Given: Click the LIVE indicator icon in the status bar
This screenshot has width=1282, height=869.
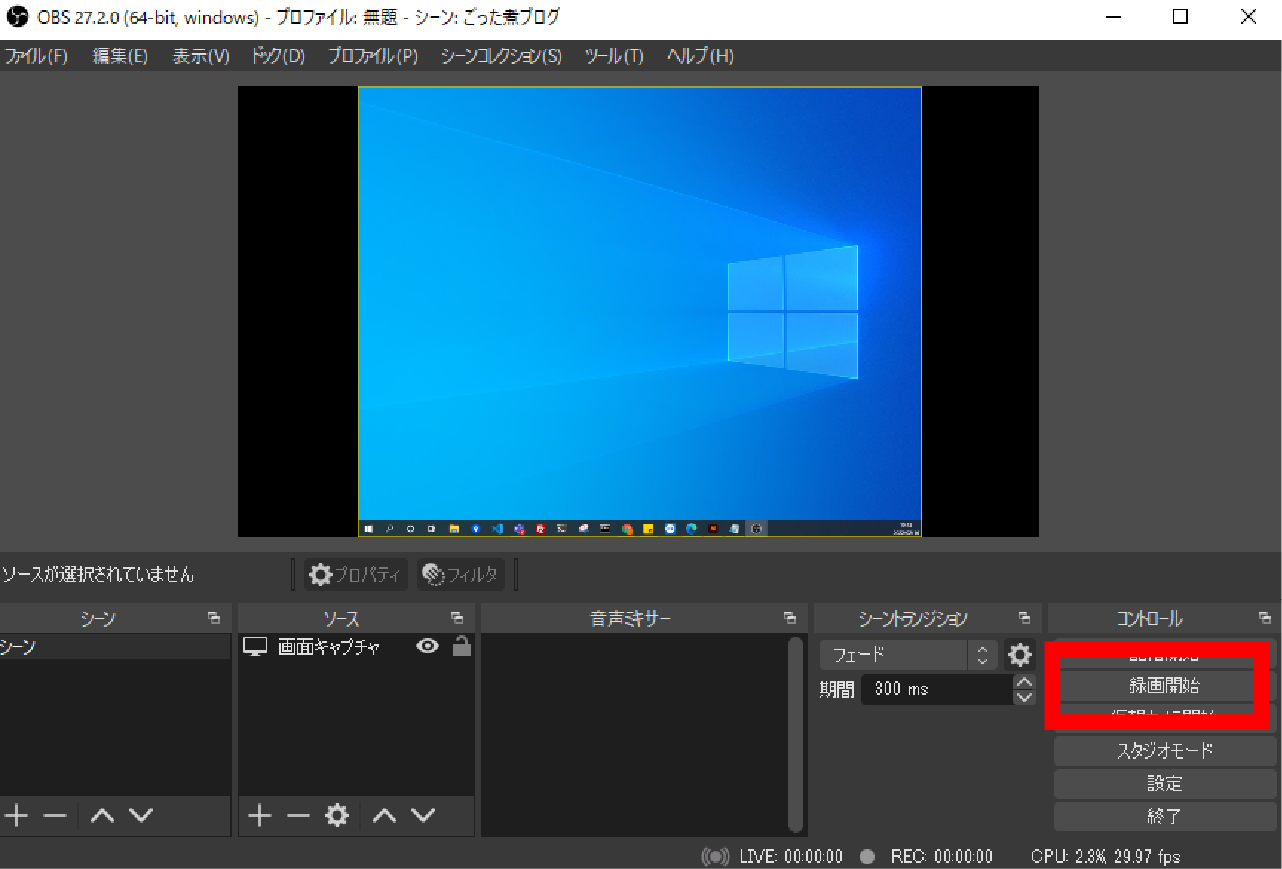Looking at the screenshot, I should click(714, 856).
